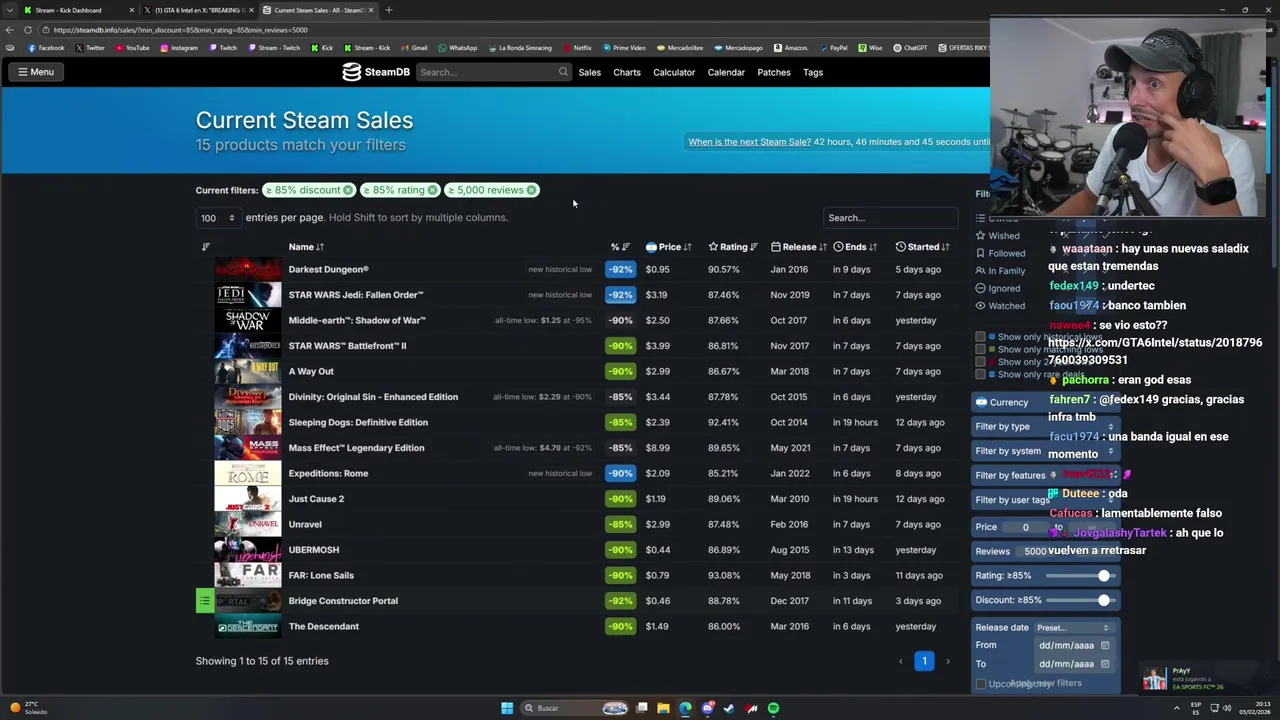Open Windows Start menu
The image size is (1280, 720).
[x=507, y=708]
